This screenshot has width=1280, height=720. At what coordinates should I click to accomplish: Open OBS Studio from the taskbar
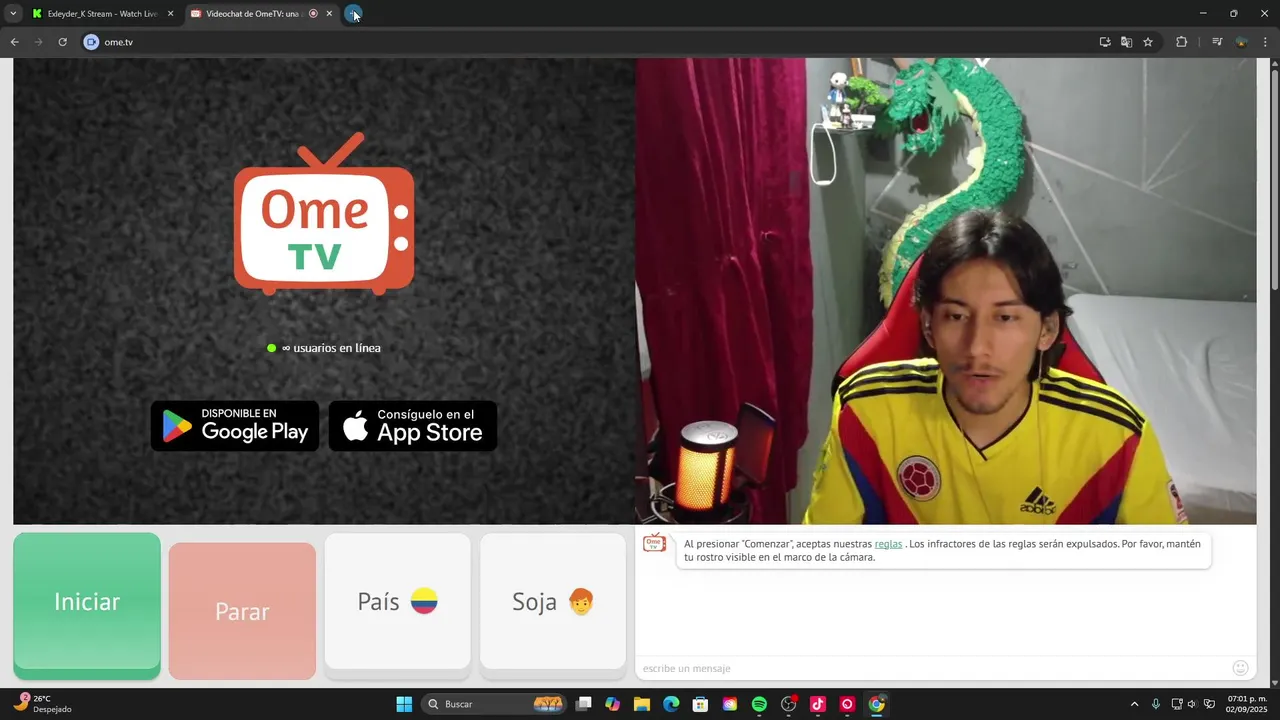(788, 704)
